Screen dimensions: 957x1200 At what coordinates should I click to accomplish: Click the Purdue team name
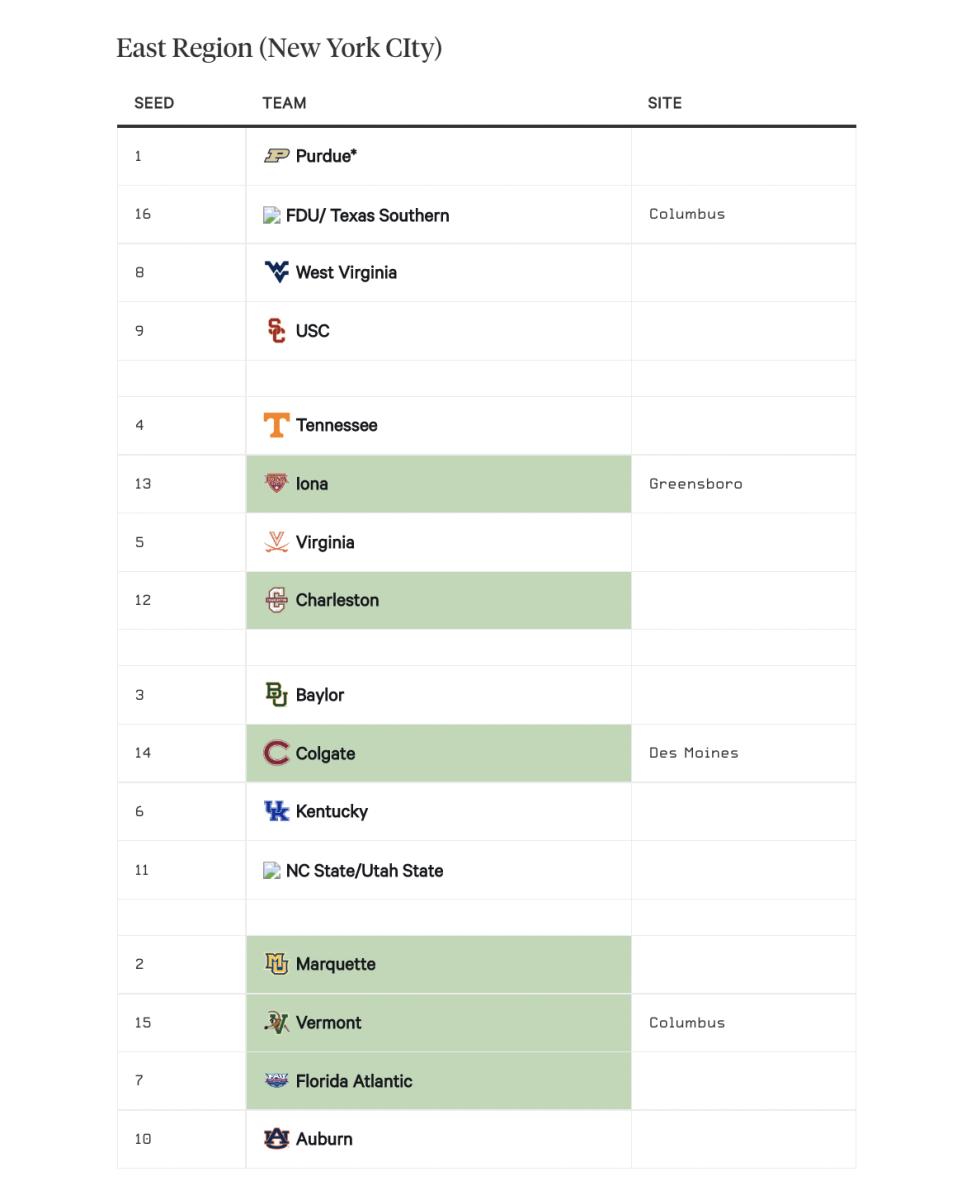pos(326,156)
